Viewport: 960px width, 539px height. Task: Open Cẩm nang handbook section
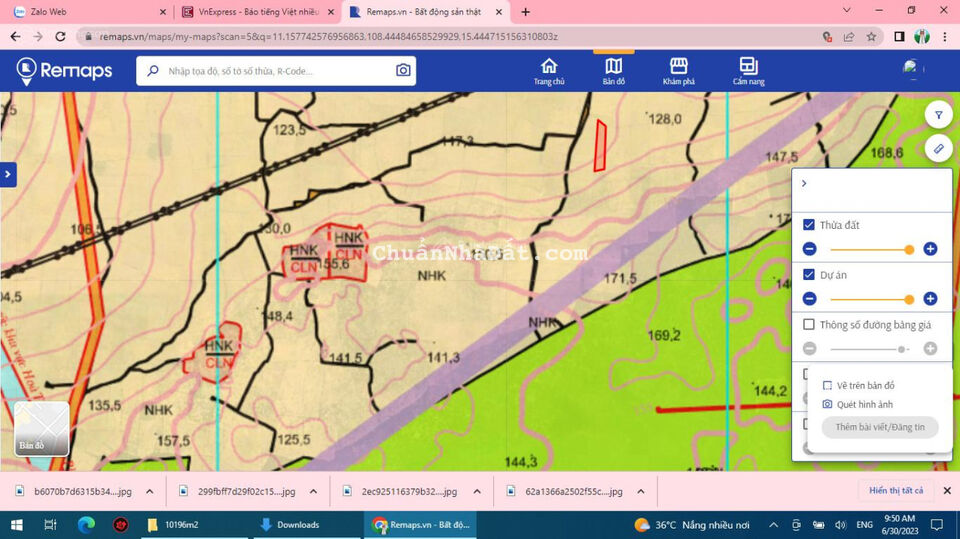pos(747,71)
